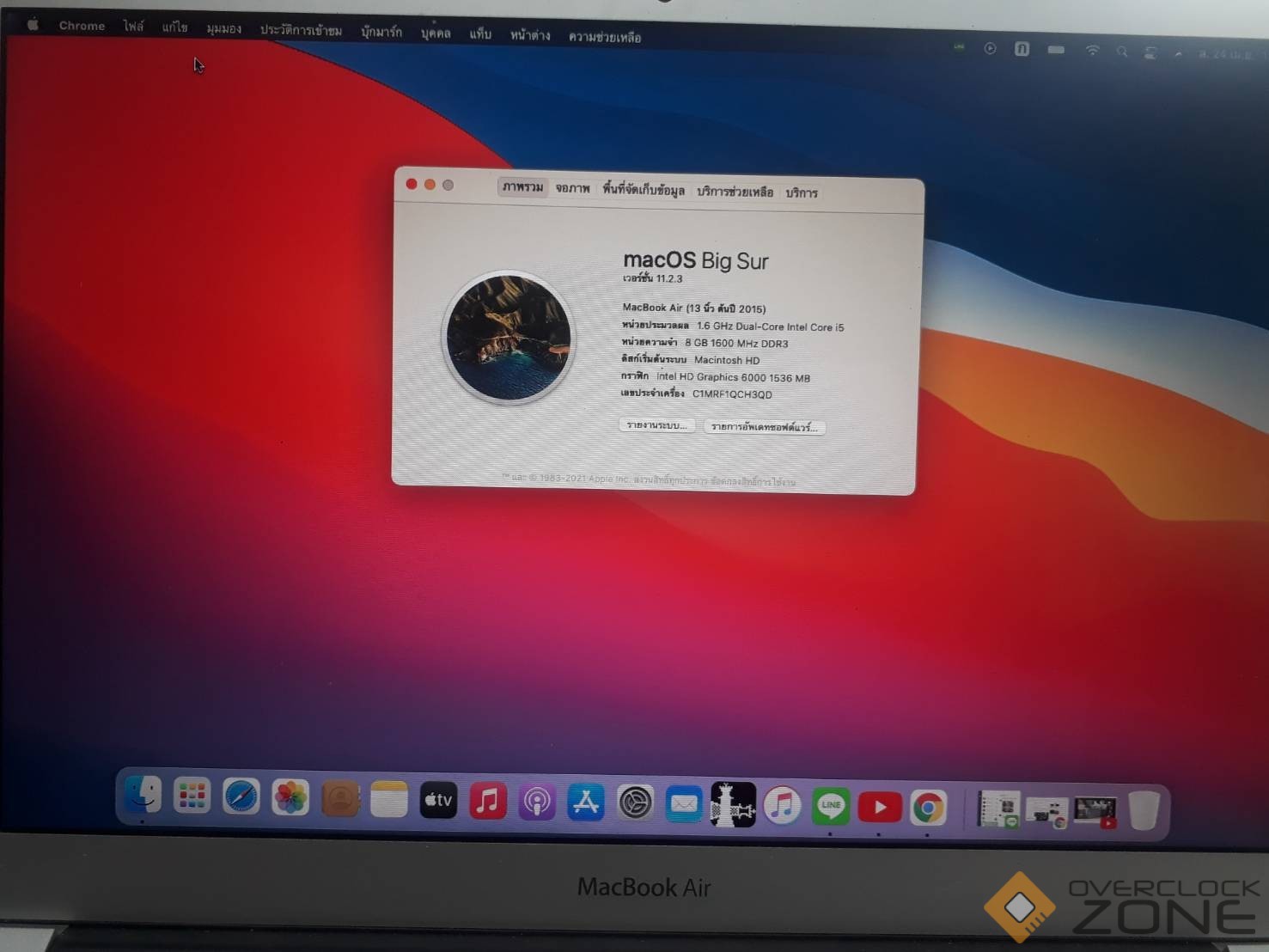The image size is (1269, 952).
Task: Click the Macintosh HD startup disk text
Action: 727,360
